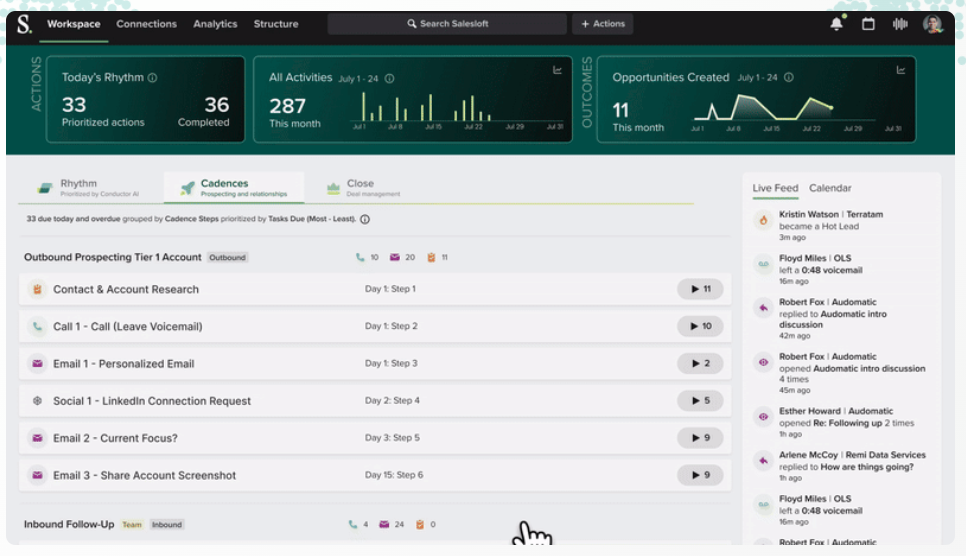Click the audio waveform icon in top bar
966x556 pixels.
coord(900,24)
